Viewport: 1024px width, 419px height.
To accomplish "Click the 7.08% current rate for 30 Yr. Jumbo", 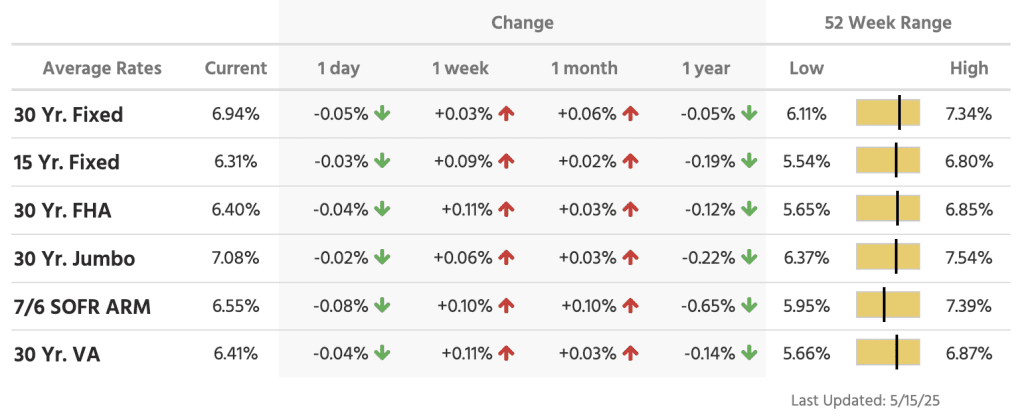I will 236,258.
